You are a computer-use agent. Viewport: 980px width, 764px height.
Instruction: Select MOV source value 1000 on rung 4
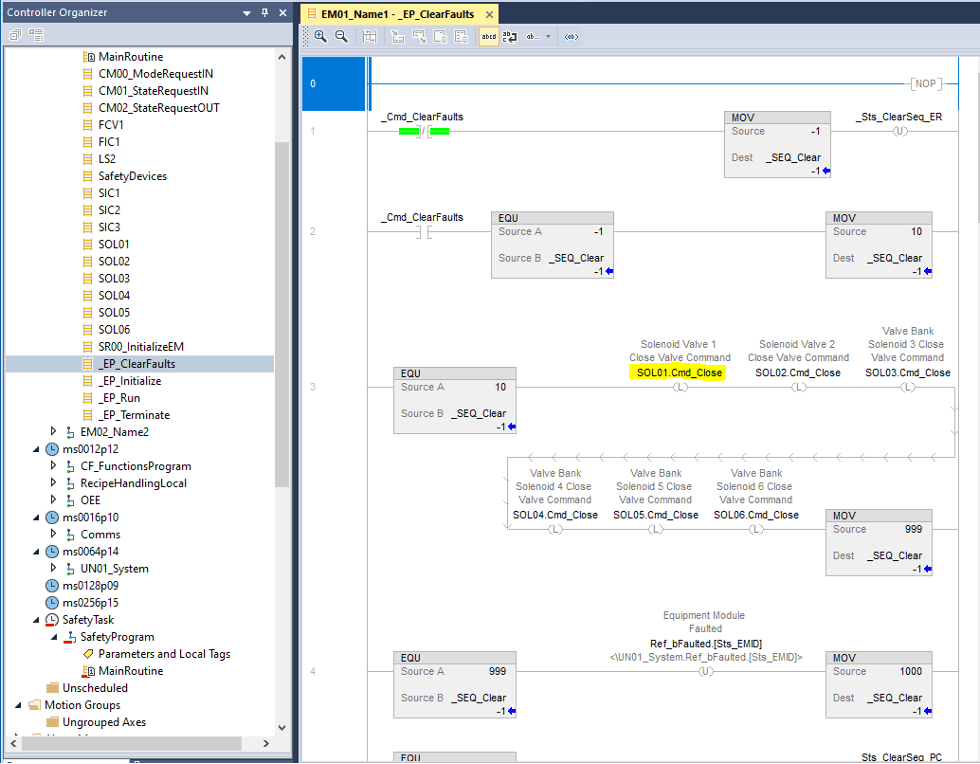coord(911,671)
